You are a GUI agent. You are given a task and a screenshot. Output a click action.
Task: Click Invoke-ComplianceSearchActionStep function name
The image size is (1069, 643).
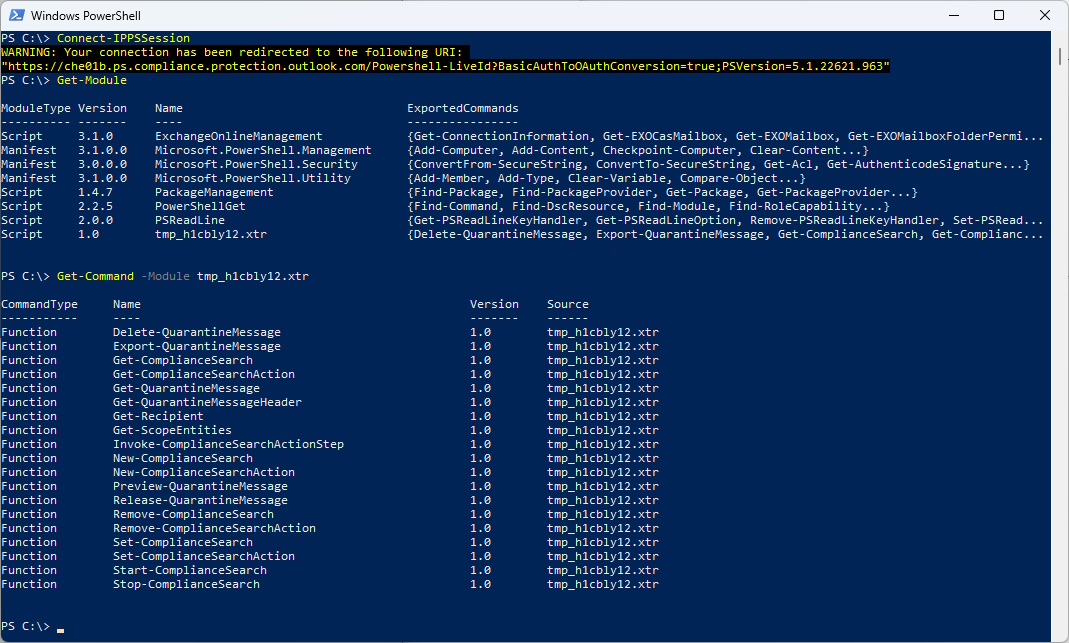[x=228, y=444]
